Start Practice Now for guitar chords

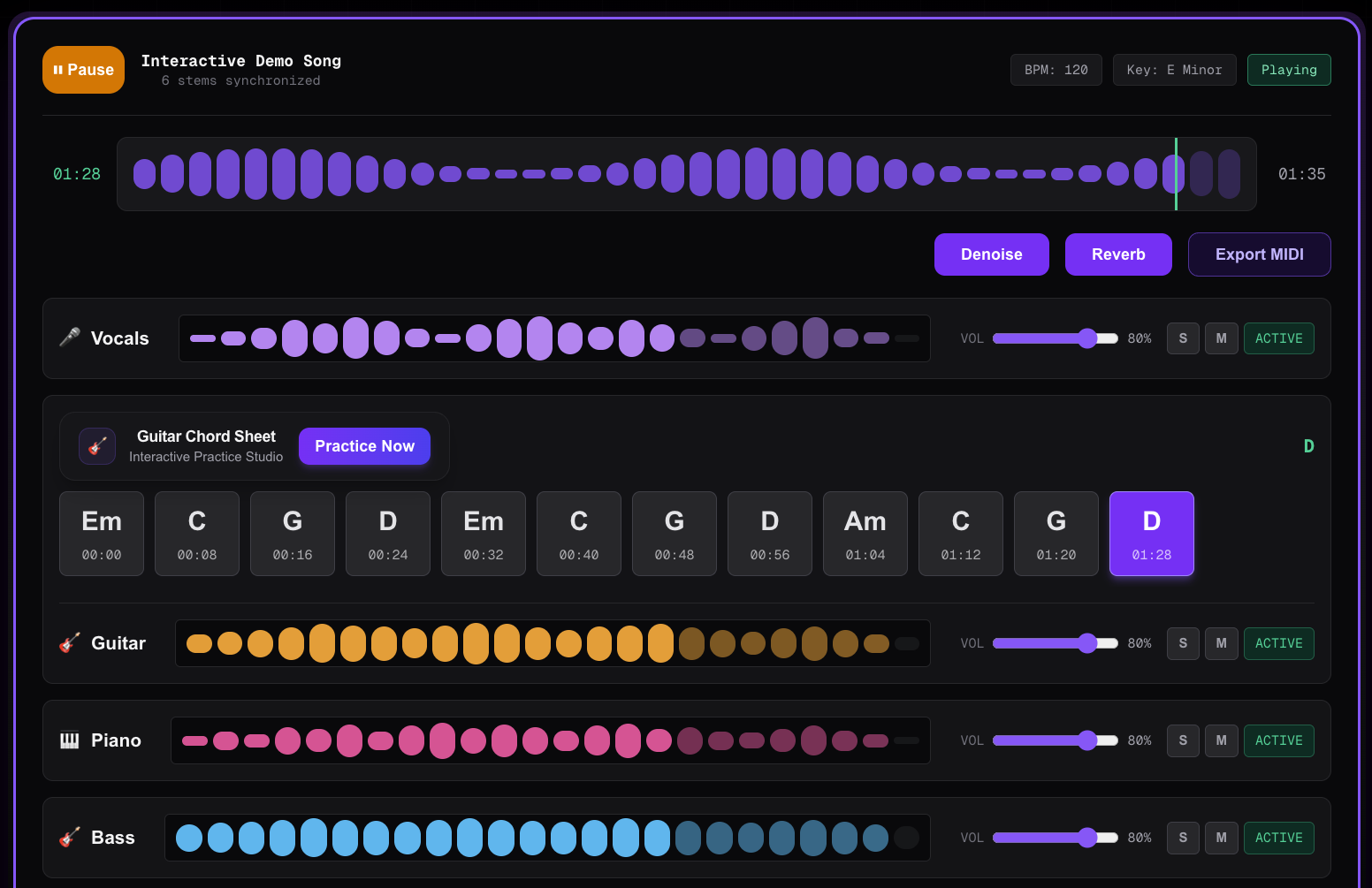pos(364,446)
